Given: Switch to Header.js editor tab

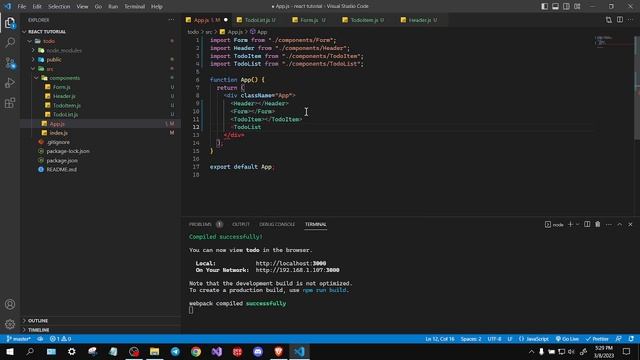Looking at the screenshot, I should pyautogui.click(x=421, y=20).
